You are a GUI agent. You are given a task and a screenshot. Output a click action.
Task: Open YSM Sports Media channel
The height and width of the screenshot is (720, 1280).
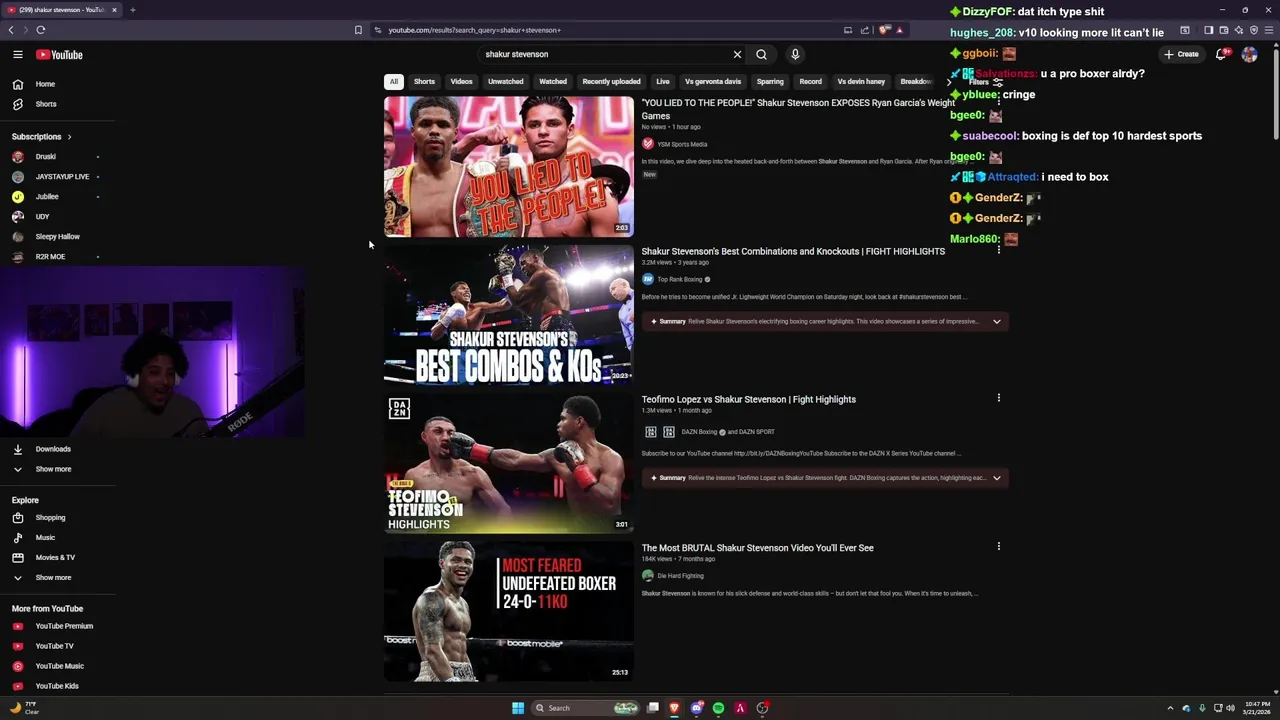pyautogui.click(x=682, y=144)
